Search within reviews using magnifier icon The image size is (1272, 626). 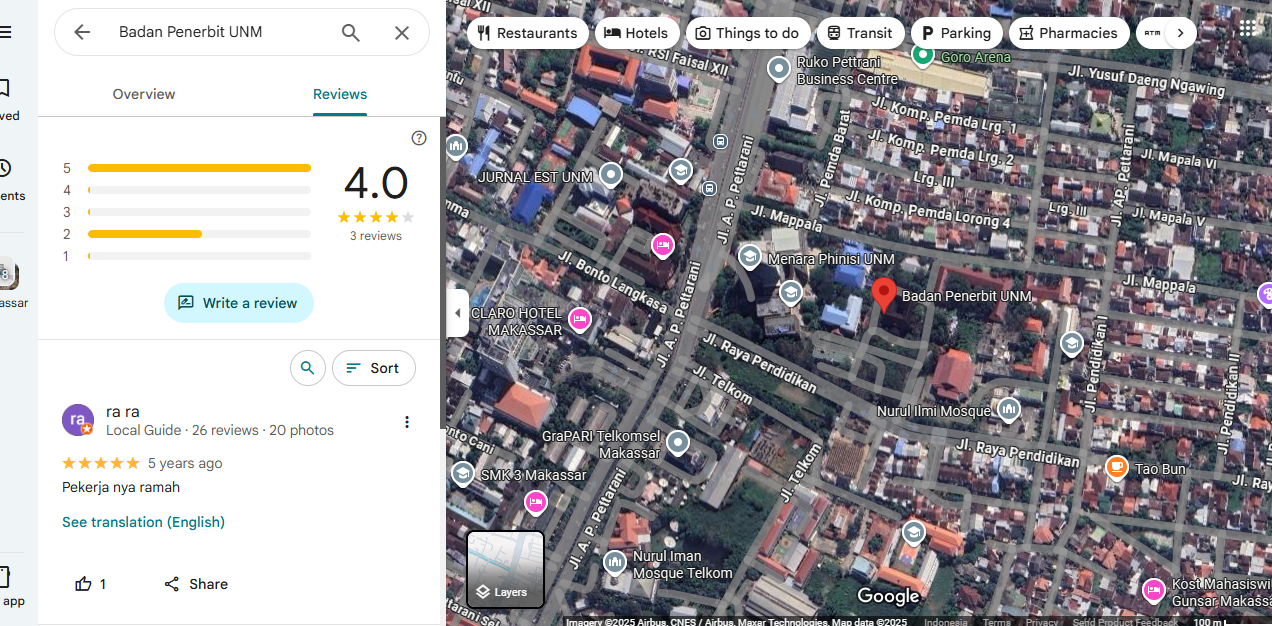[308, 368]
